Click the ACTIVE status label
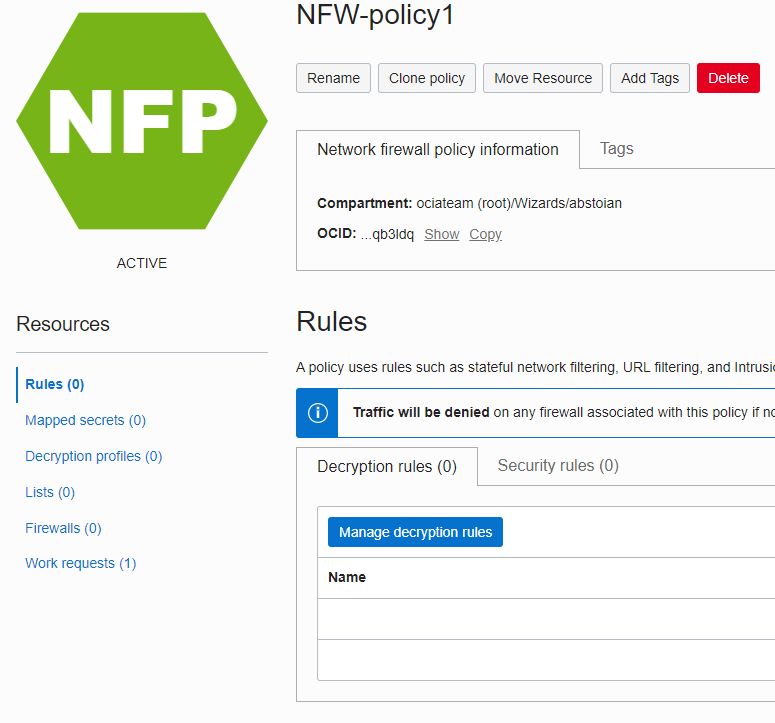 (x=142, y=263)
